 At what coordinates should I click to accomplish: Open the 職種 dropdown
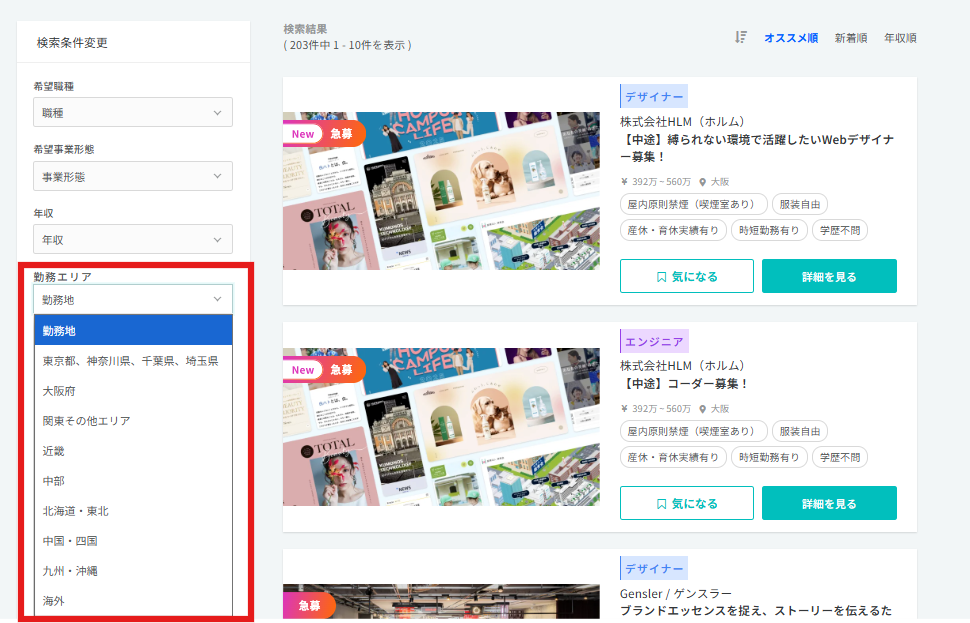133,113
